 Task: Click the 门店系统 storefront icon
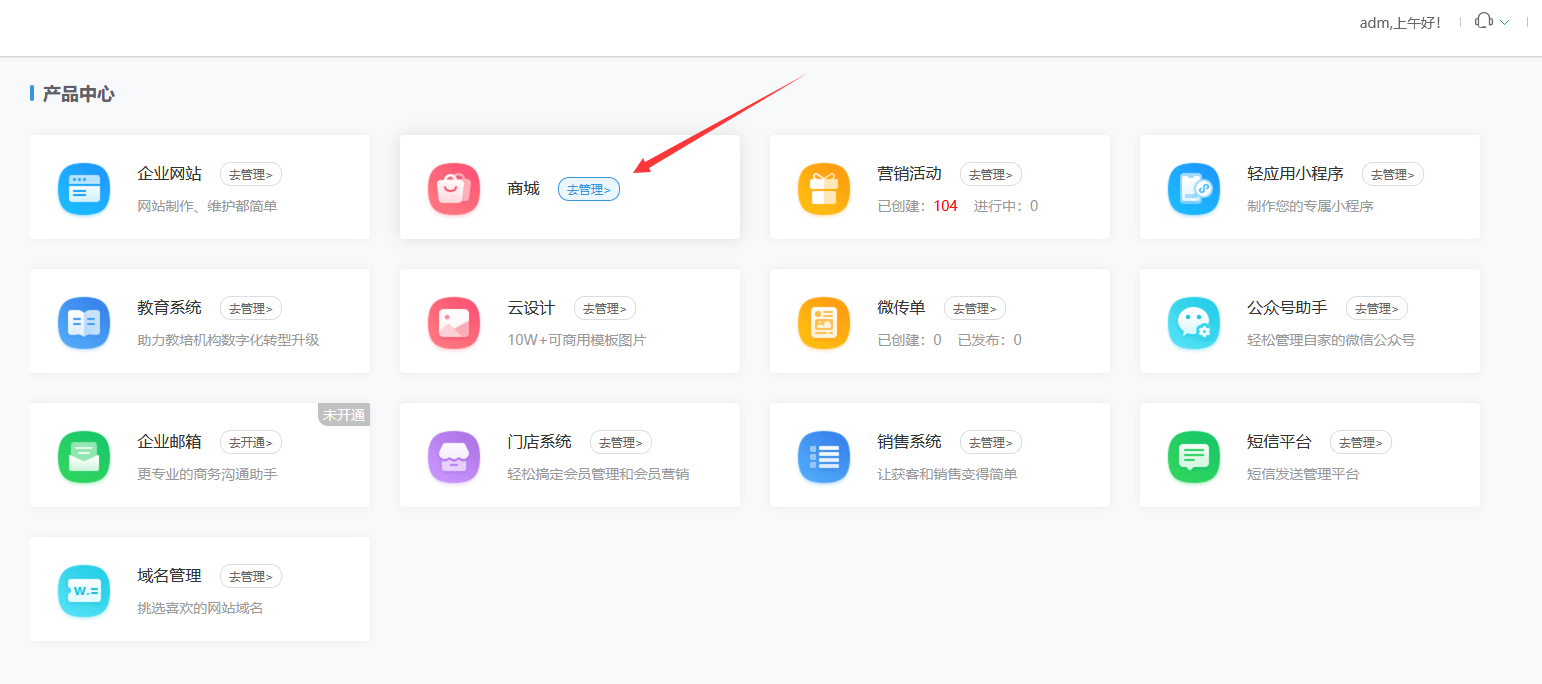[x=454, y=456]
